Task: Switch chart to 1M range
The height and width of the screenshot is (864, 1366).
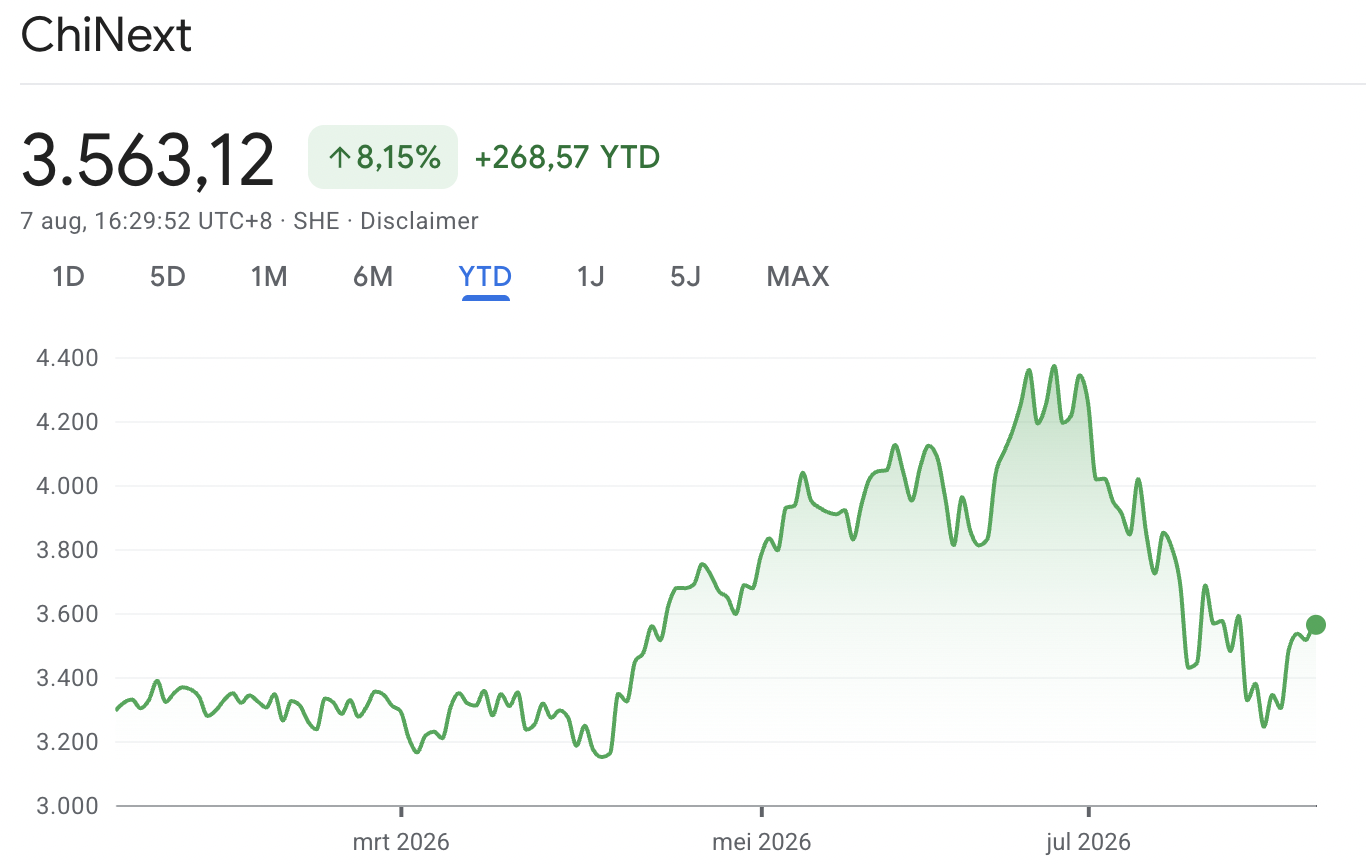Action: pyautogui.click(x=269, y=276)
